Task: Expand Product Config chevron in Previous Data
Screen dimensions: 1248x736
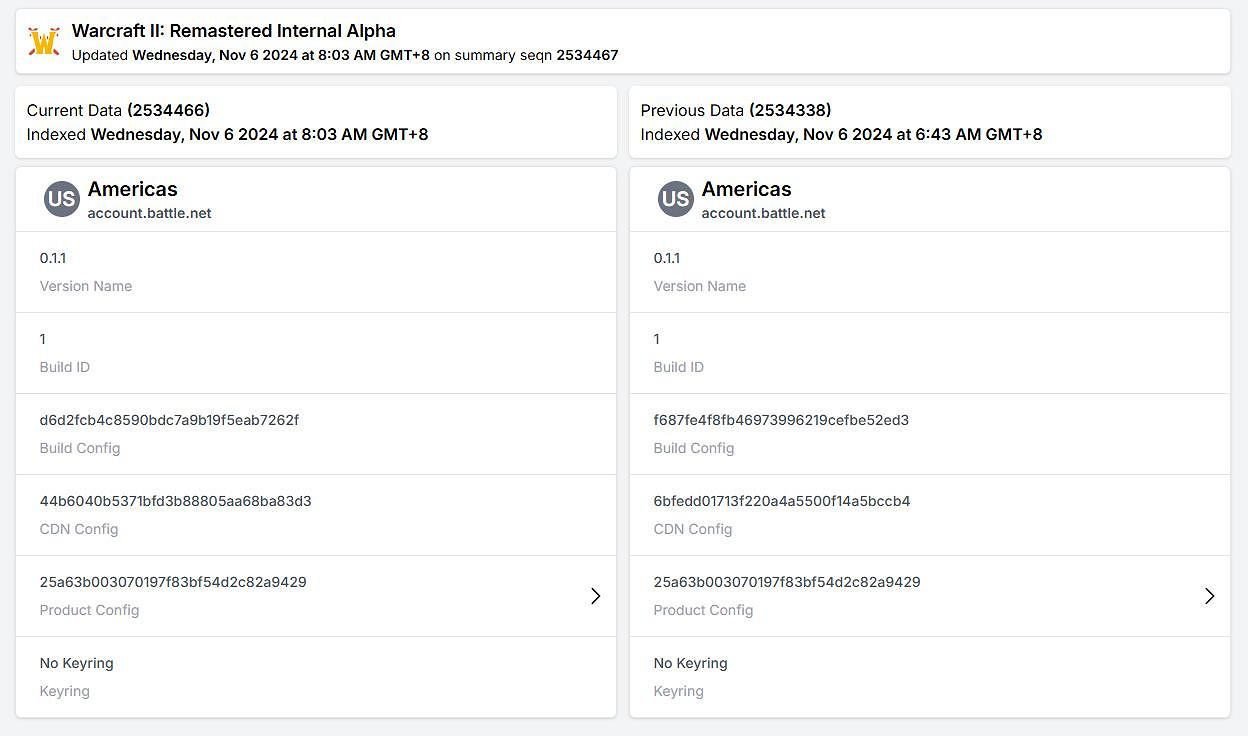Action: pos(1209,596)
